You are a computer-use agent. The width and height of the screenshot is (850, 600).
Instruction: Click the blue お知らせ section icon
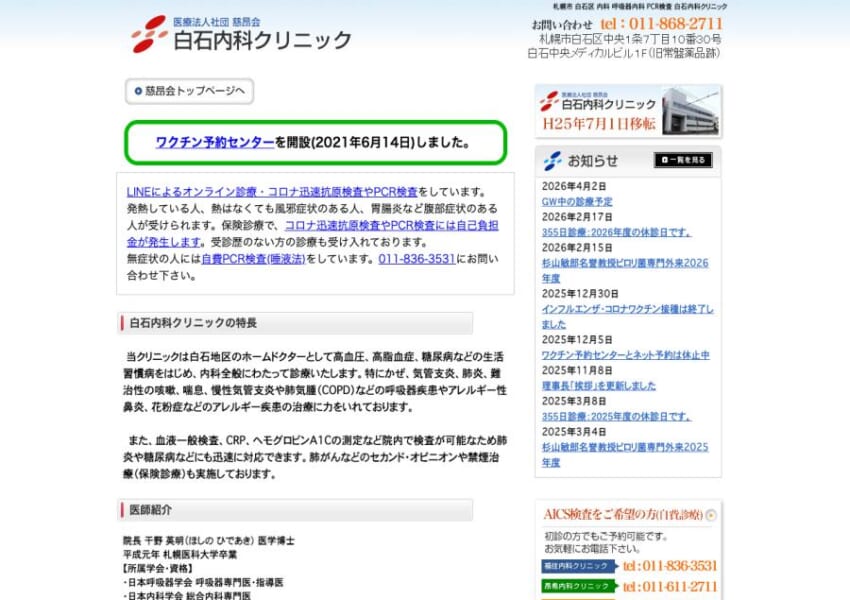click(552, 160)
